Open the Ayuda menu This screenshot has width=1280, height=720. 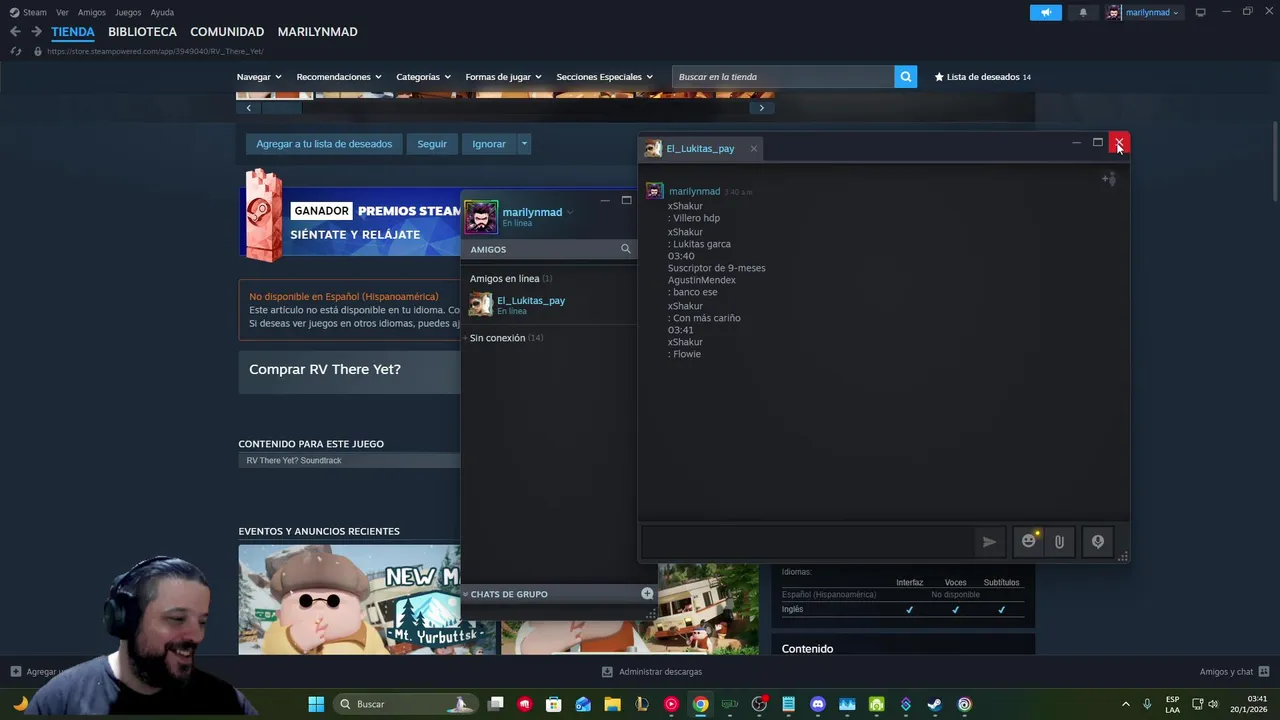coord(162,13)
